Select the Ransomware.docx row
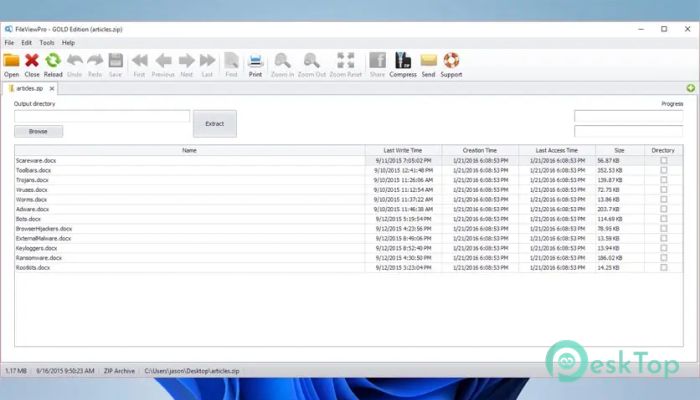The height and width of the screenshot is (400, 700). click(x=348, y=258)
